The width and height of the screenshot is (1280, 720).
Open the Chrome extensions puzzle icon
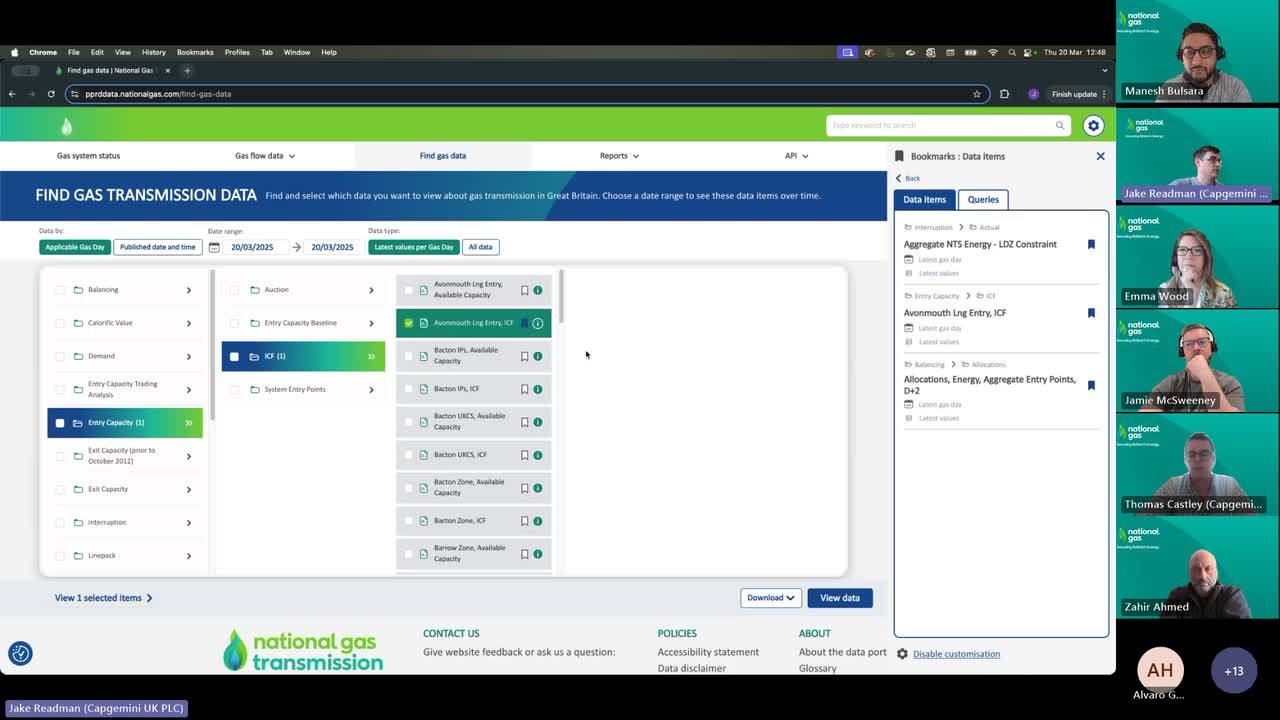point(1004,94)
